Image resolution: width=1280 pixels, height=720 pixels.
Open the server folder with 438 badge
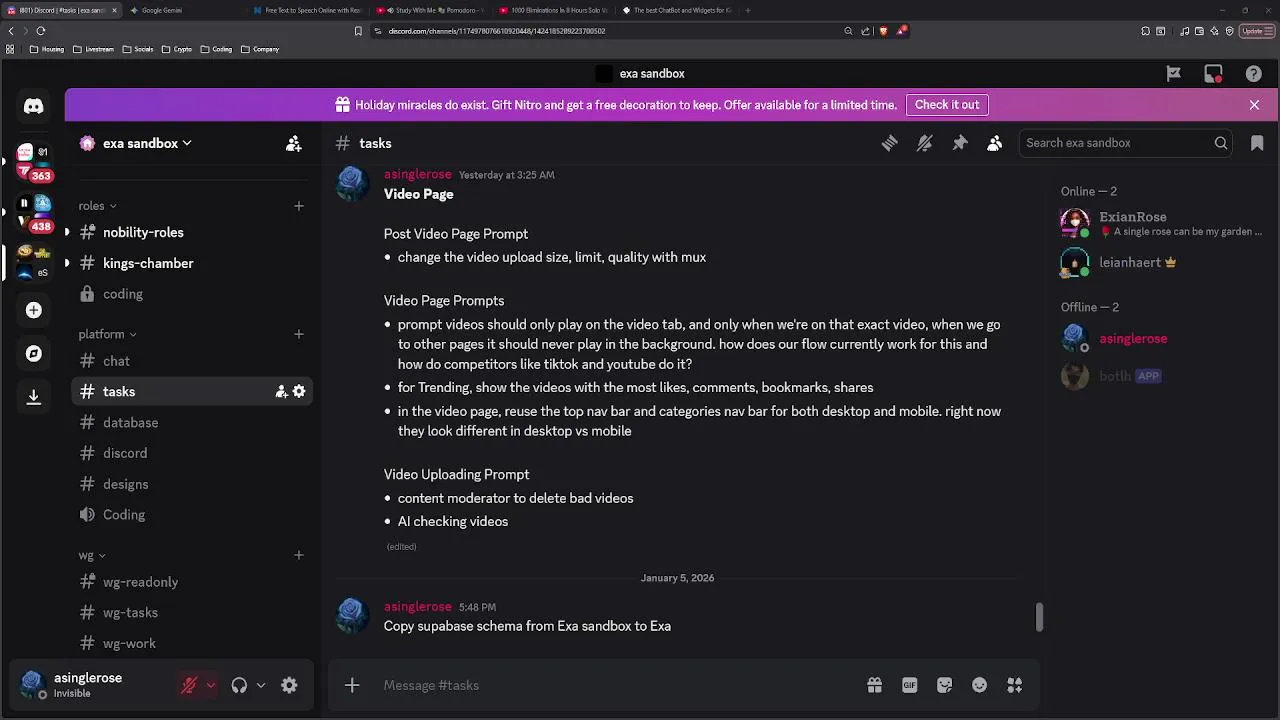tap(33, 213)
